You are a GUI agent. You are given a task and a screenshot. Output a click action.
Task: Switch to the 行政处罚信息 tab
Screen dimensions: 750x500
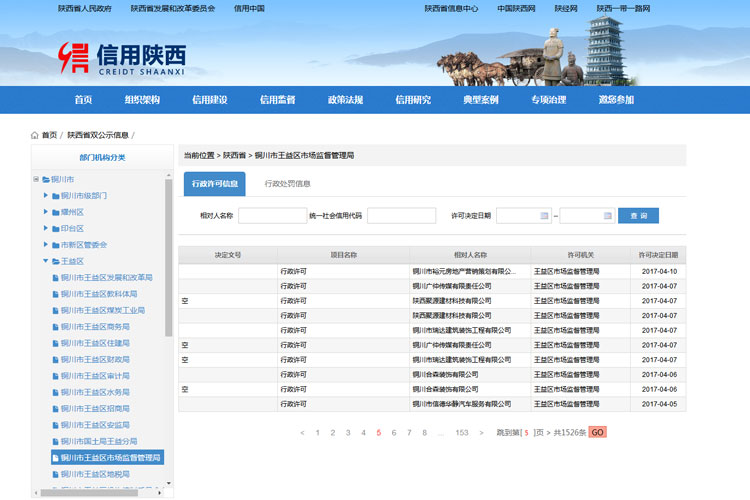pos(287,184)
